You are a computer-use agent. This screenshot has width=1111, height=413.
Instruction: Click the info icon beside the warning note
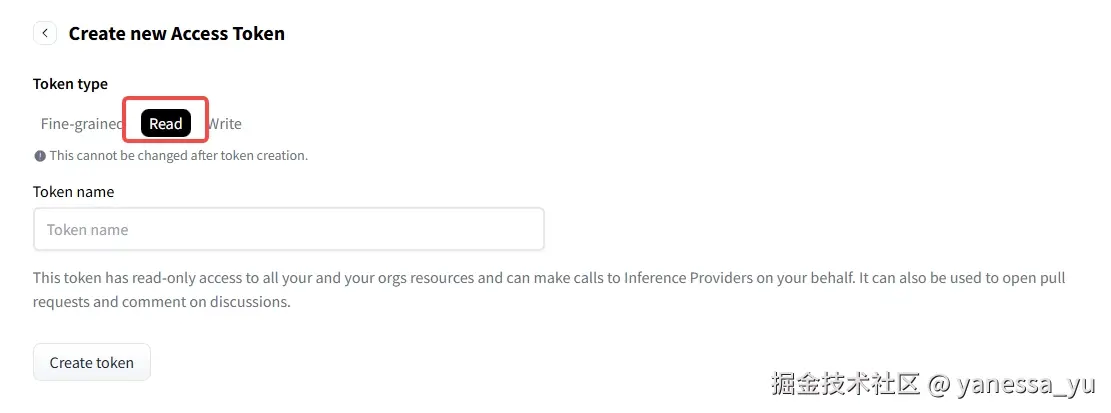tap(40, 156)
